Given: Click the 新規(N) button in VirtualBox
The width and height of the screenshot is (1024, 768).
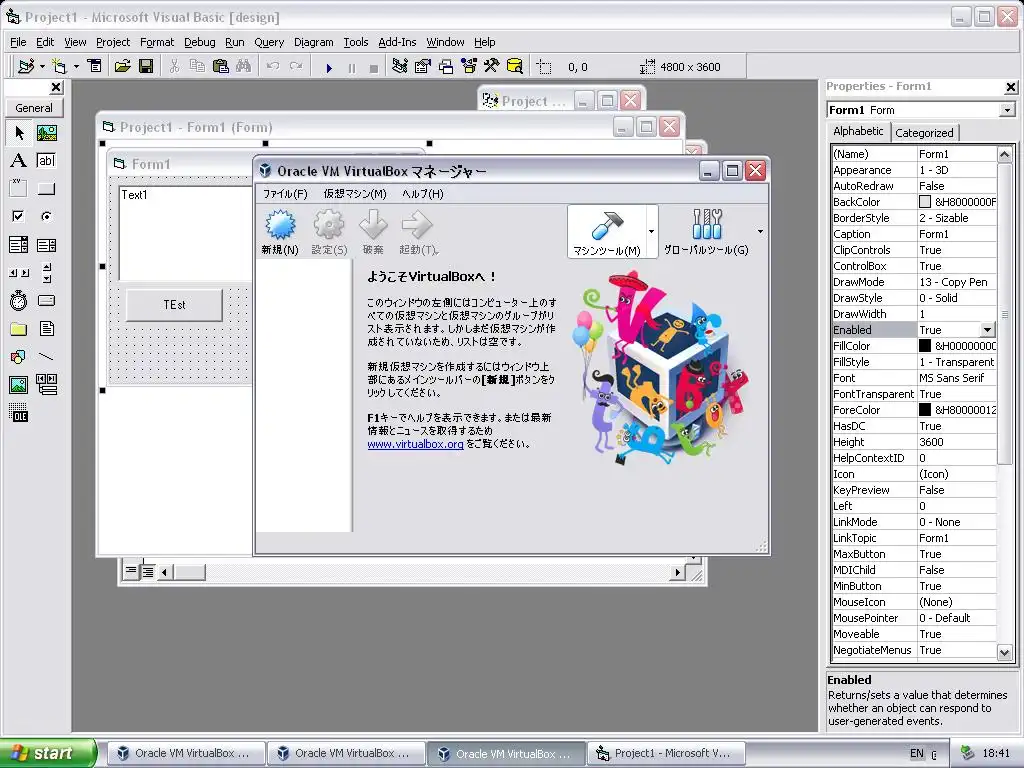Looking at the screenshot, I should coord(280,232).
